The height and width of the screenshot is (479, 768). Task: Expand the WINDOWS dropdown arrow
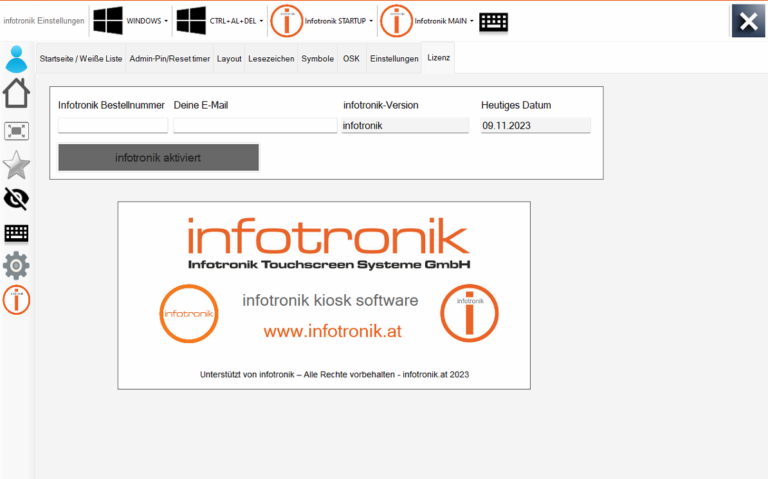tap(166, 21)
